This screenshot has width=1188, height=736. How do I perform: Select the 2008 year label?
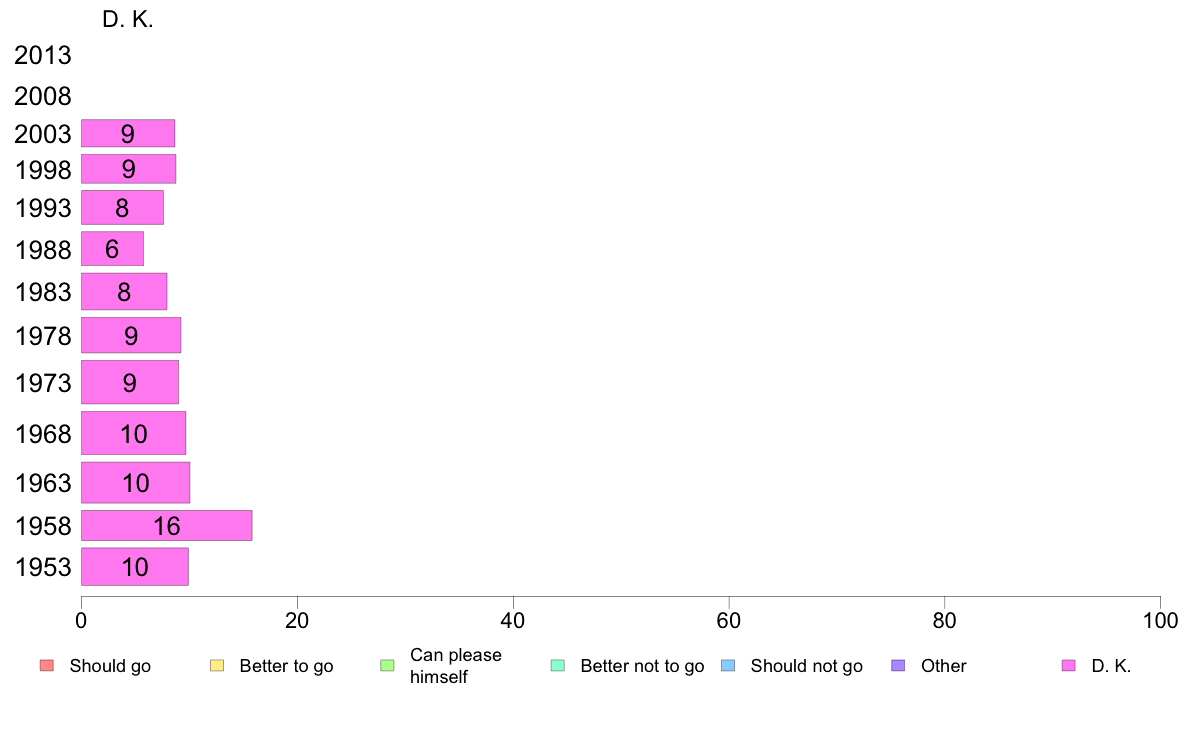(x=42, y=96)
